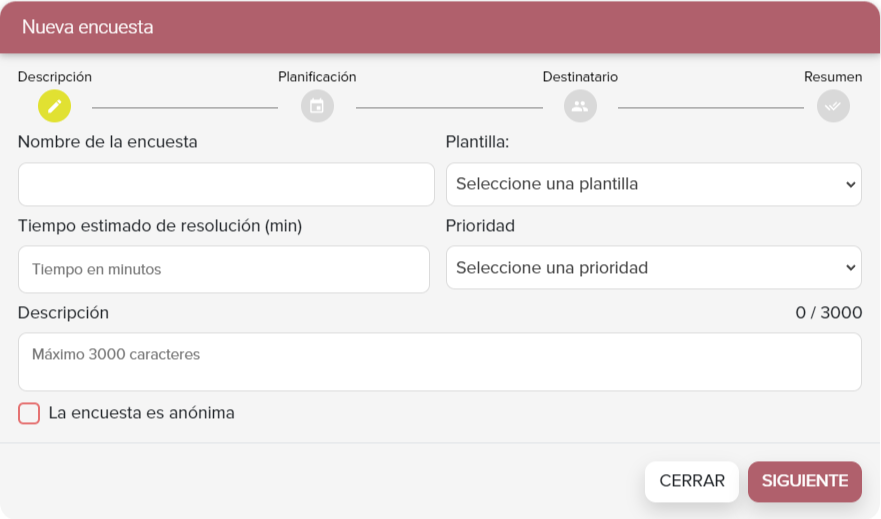
Task: Select the calendar Planificación step icon
Action: [317, 106]
